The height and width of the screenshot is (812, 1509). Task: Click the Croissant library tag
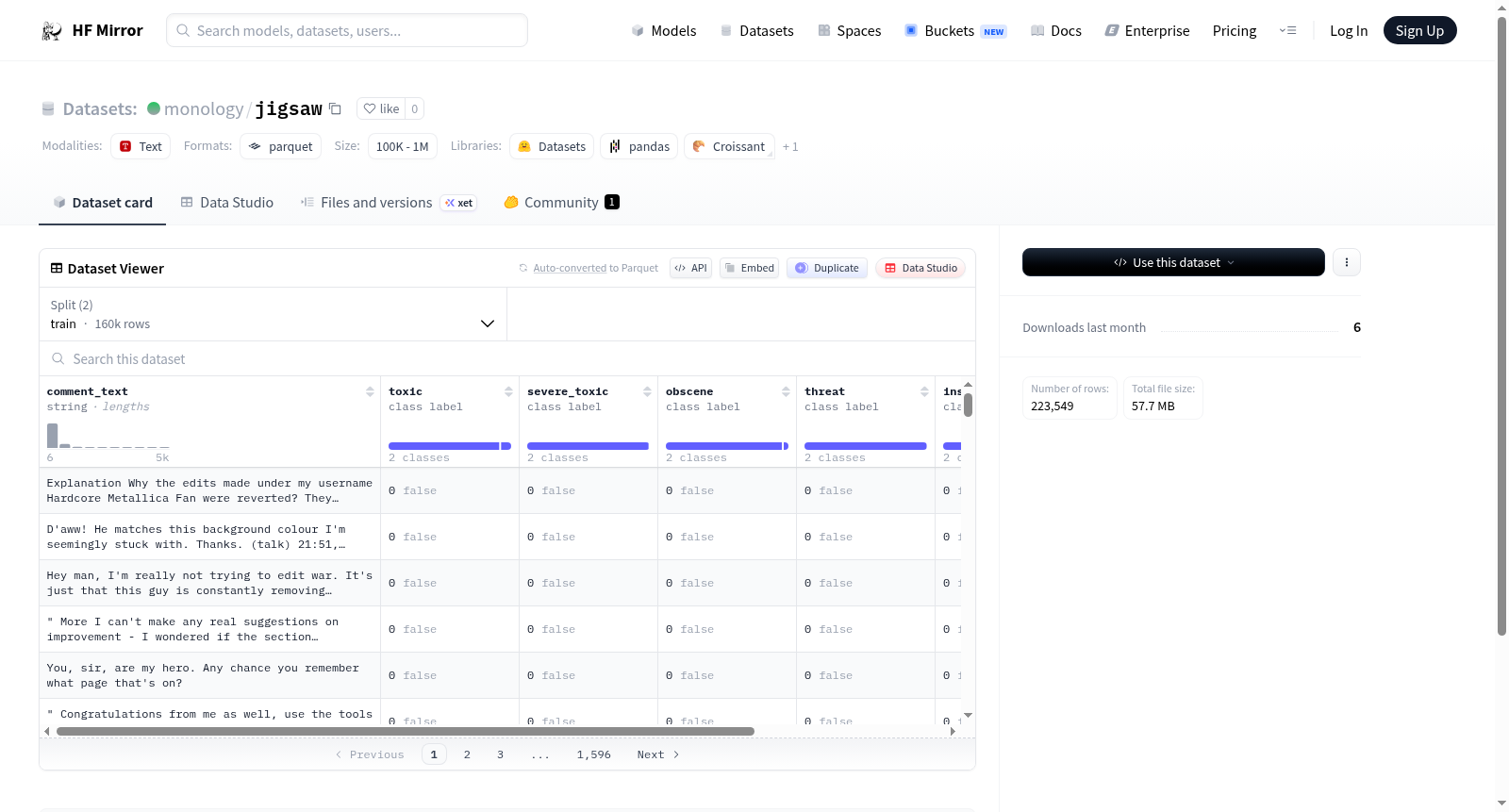pos(729,146)
